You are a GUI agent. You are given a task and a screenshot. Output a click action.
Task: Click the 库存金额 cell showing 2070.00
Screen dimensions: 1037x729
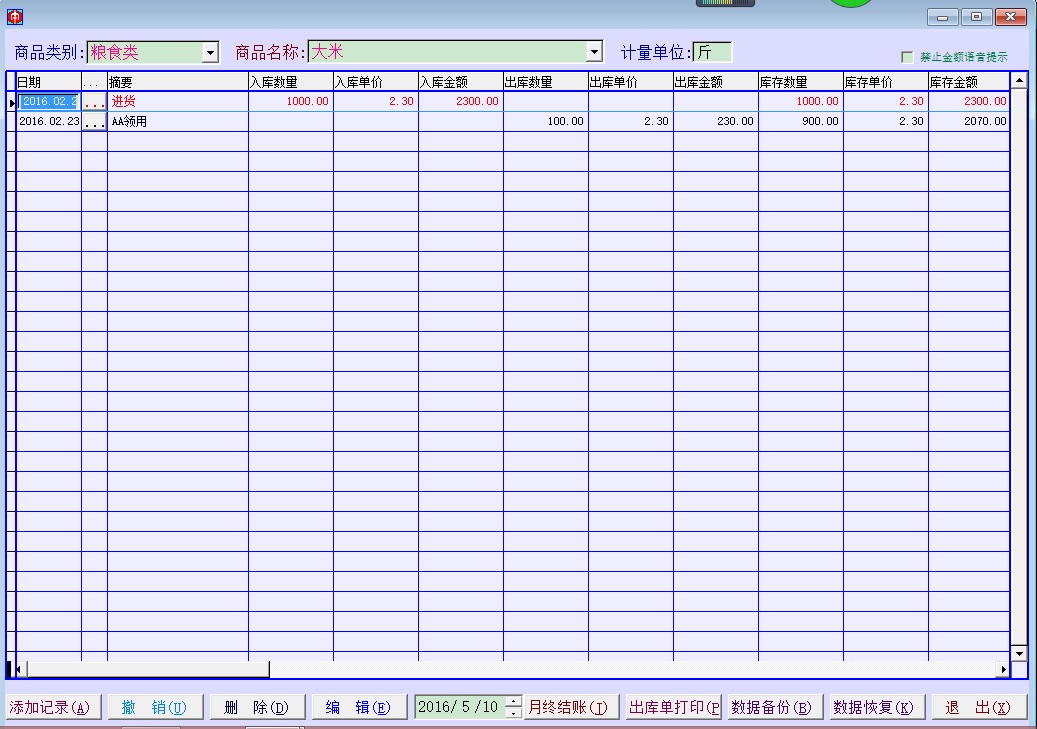[x=969, y=122]
